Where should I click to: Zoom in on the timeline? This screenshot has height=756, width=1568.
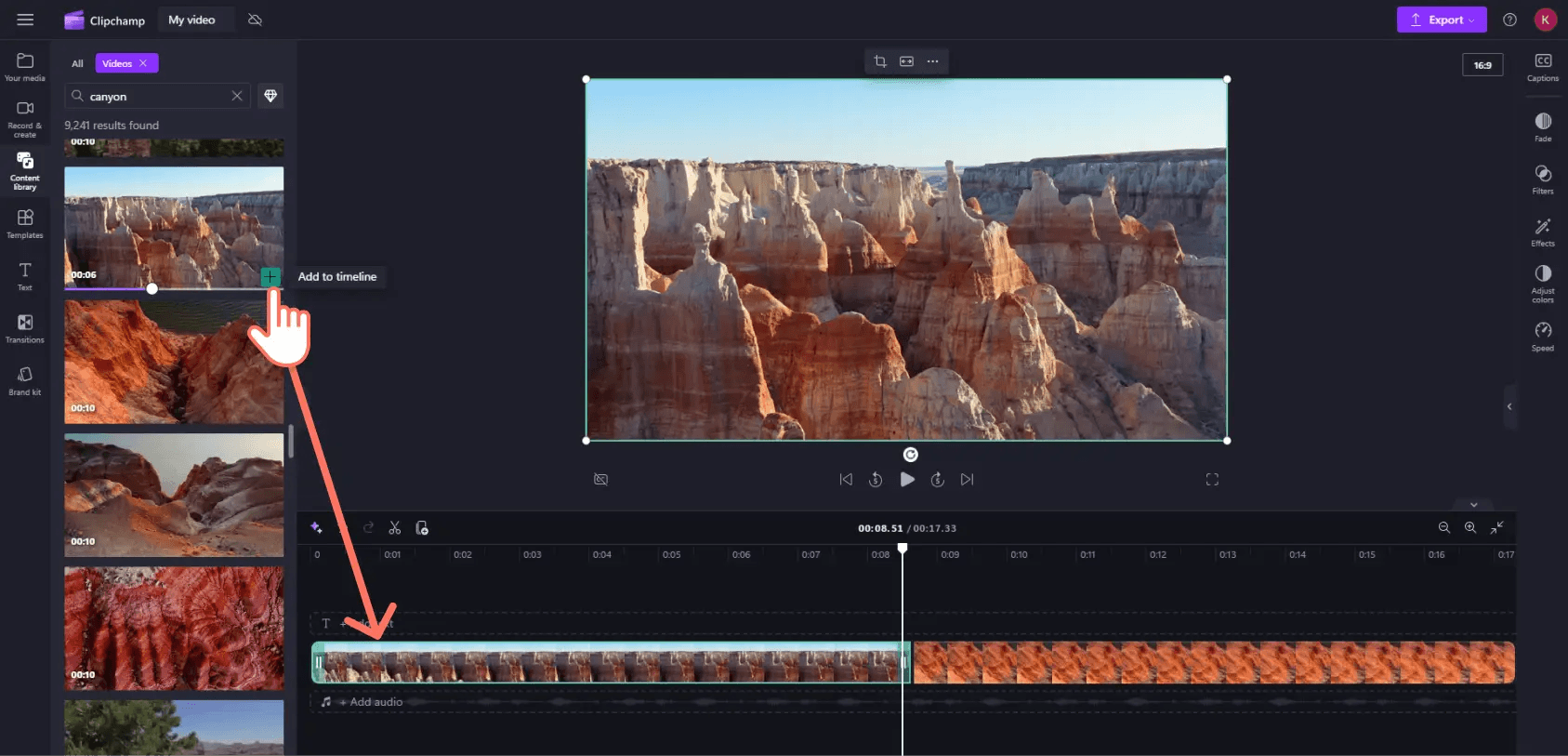[x=1470, y=528]
